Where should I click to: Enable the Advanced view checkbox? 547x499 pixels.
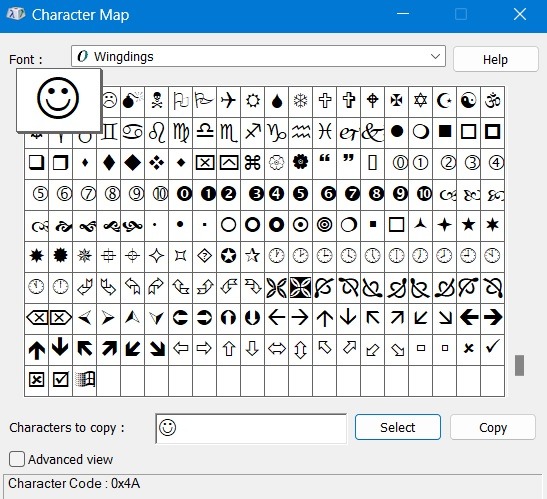(17, 459)
